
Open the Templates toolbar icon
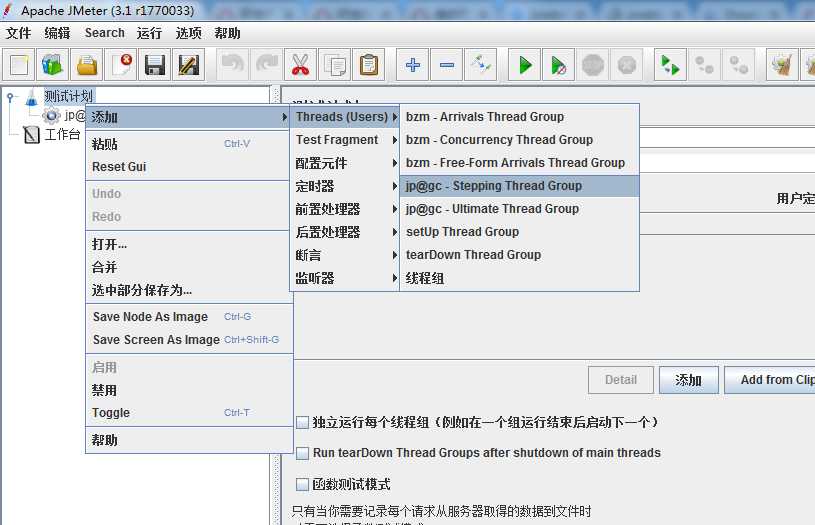[52, 65]
